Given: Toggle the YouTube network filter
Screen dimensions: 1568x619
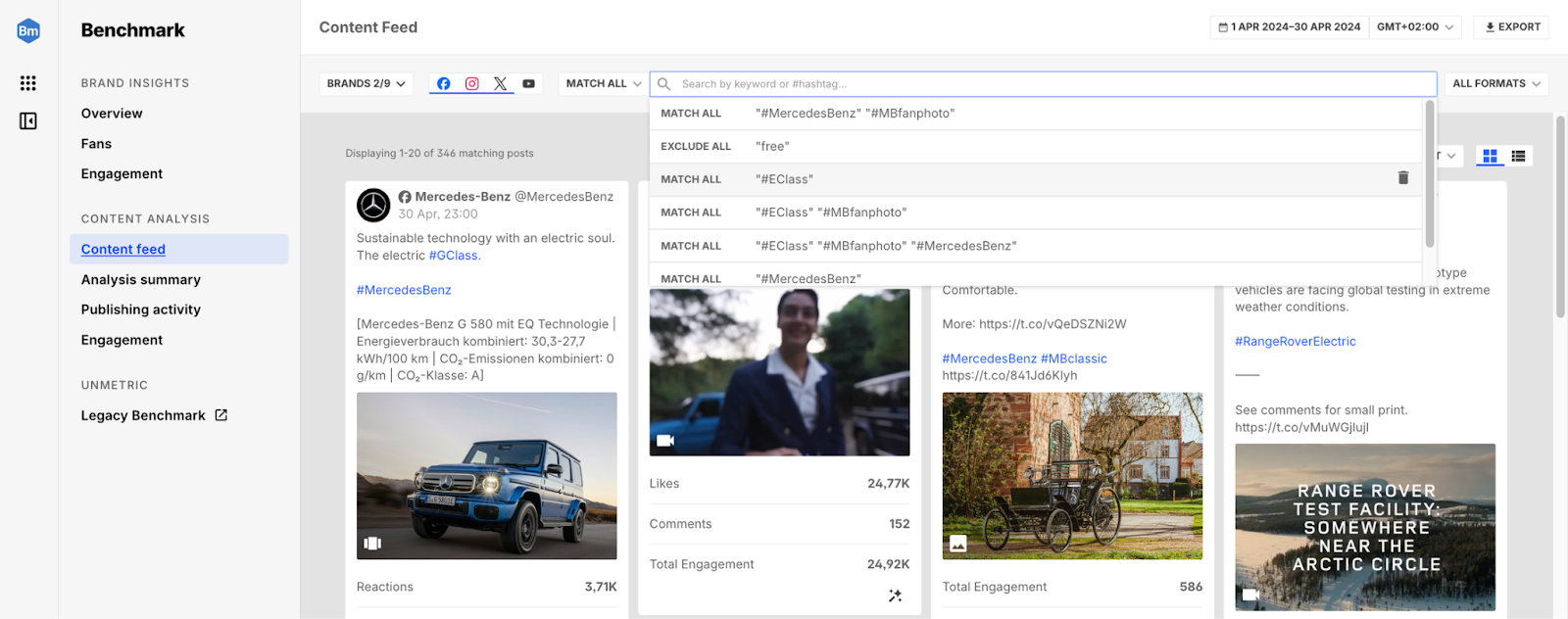Looking at the screenshot, I should pos(529,84).
